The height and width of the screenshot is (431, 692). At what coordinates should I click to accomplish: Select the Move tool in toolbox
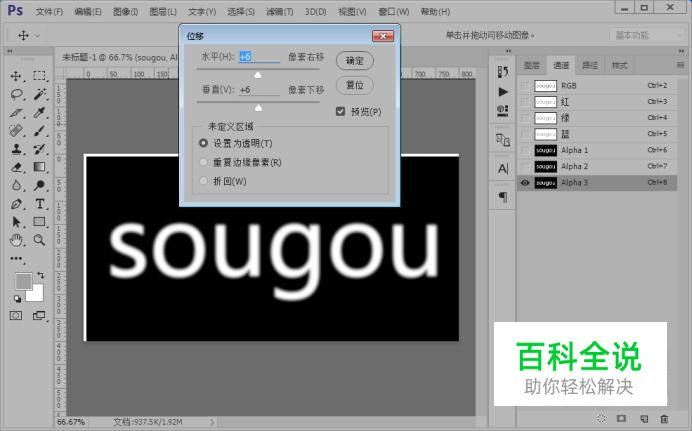(x=16, y=76)
